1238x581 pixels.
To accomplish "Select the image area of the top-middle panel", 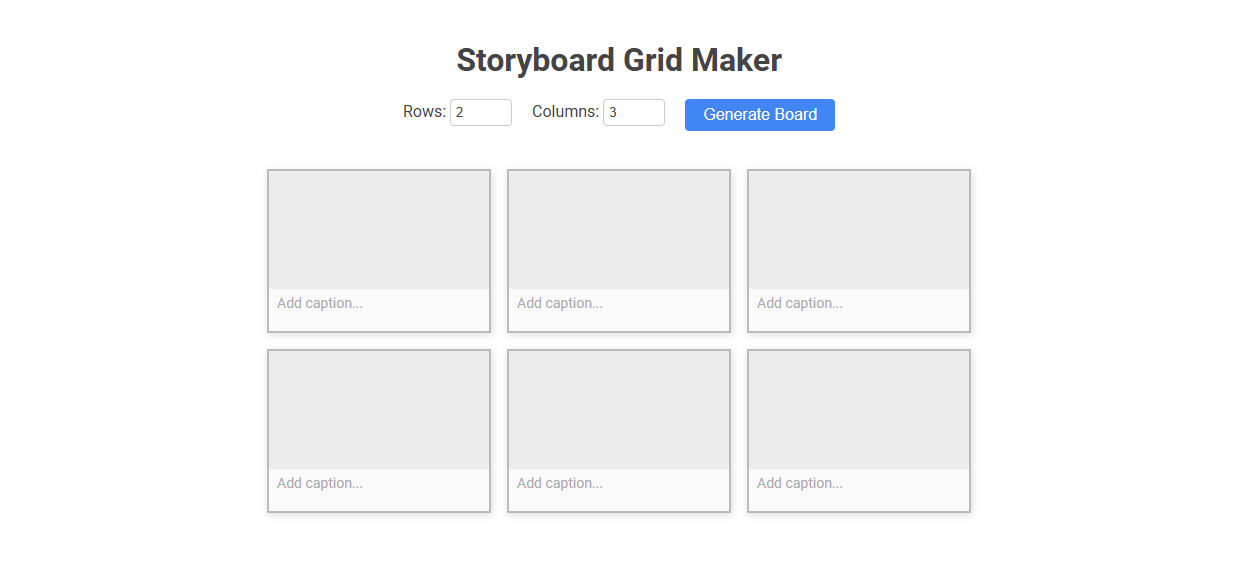I will tap(618, 228).
